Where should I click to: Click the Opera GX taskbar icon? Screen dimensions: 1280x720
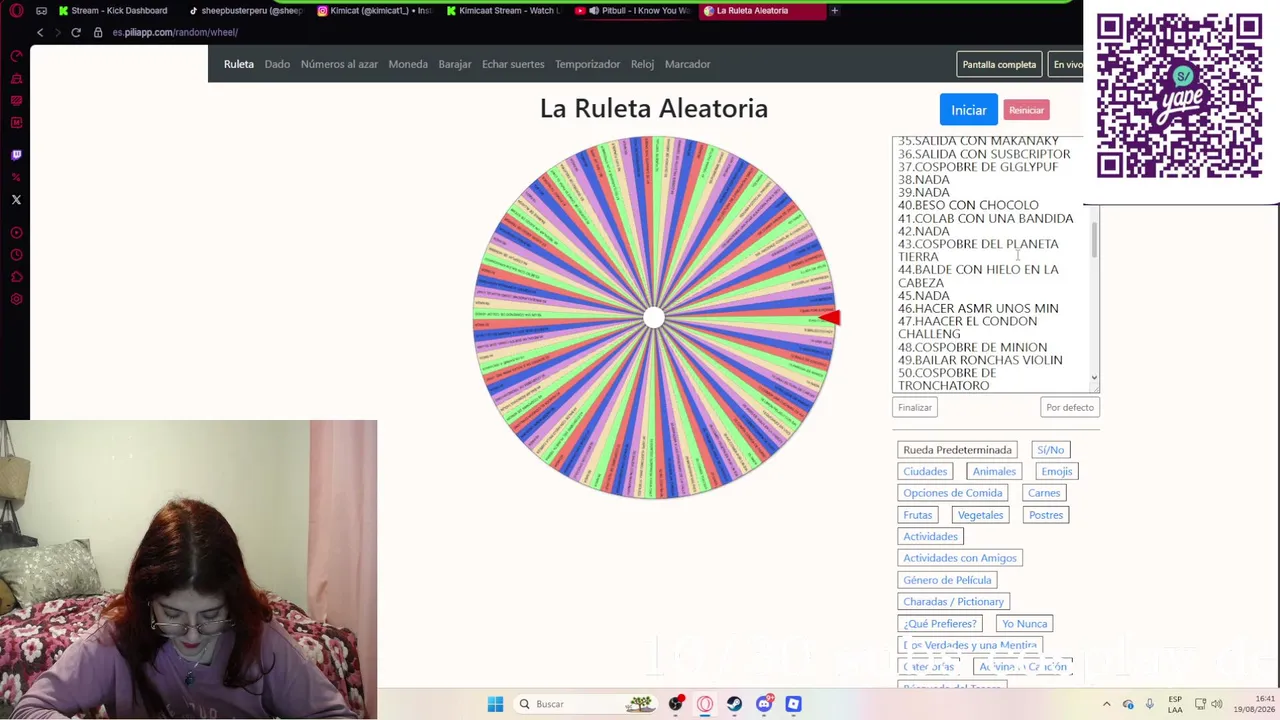[705, 704]
